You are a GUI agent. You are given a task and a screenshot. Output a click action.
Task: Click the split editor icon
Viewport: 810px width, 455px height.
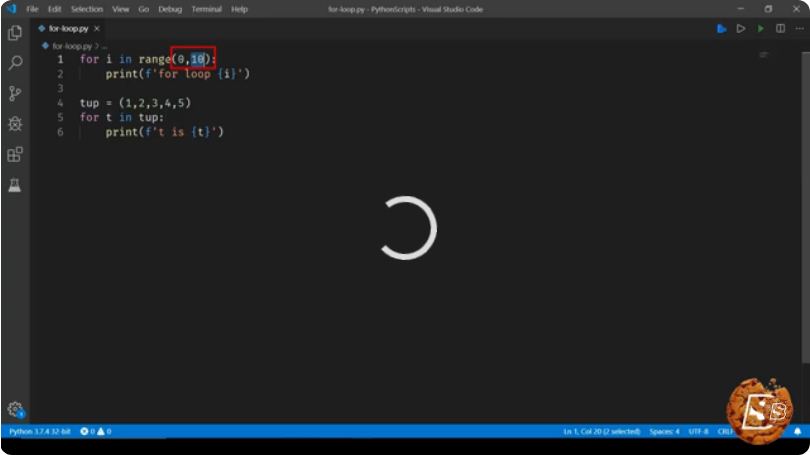click(780, 28)
